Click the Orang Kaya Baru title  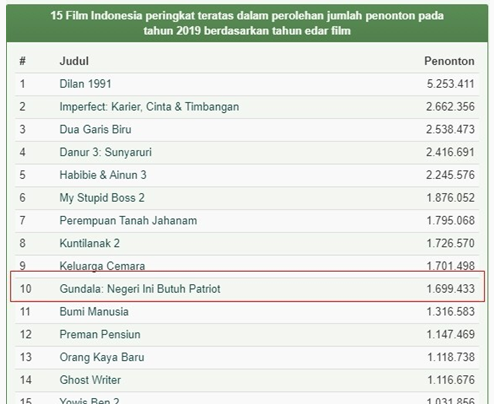(102, 357)
